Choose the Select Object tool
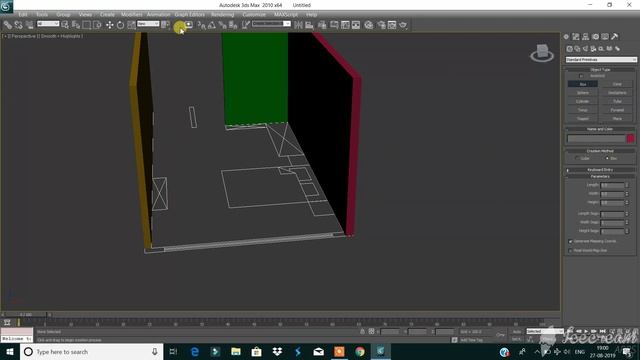Image resolution: width=640 pixels, height=360 pixels. point(64,25)
